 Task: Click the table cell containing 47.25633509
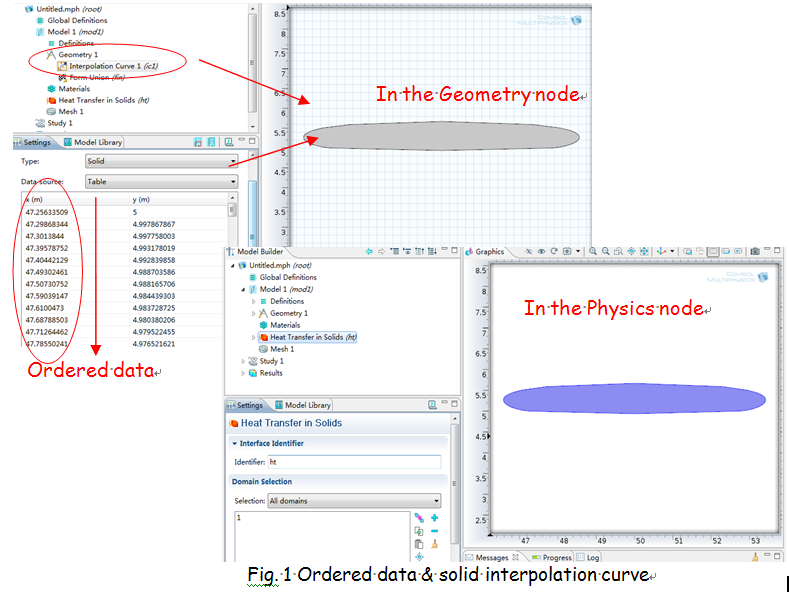(x=47, y=212)
